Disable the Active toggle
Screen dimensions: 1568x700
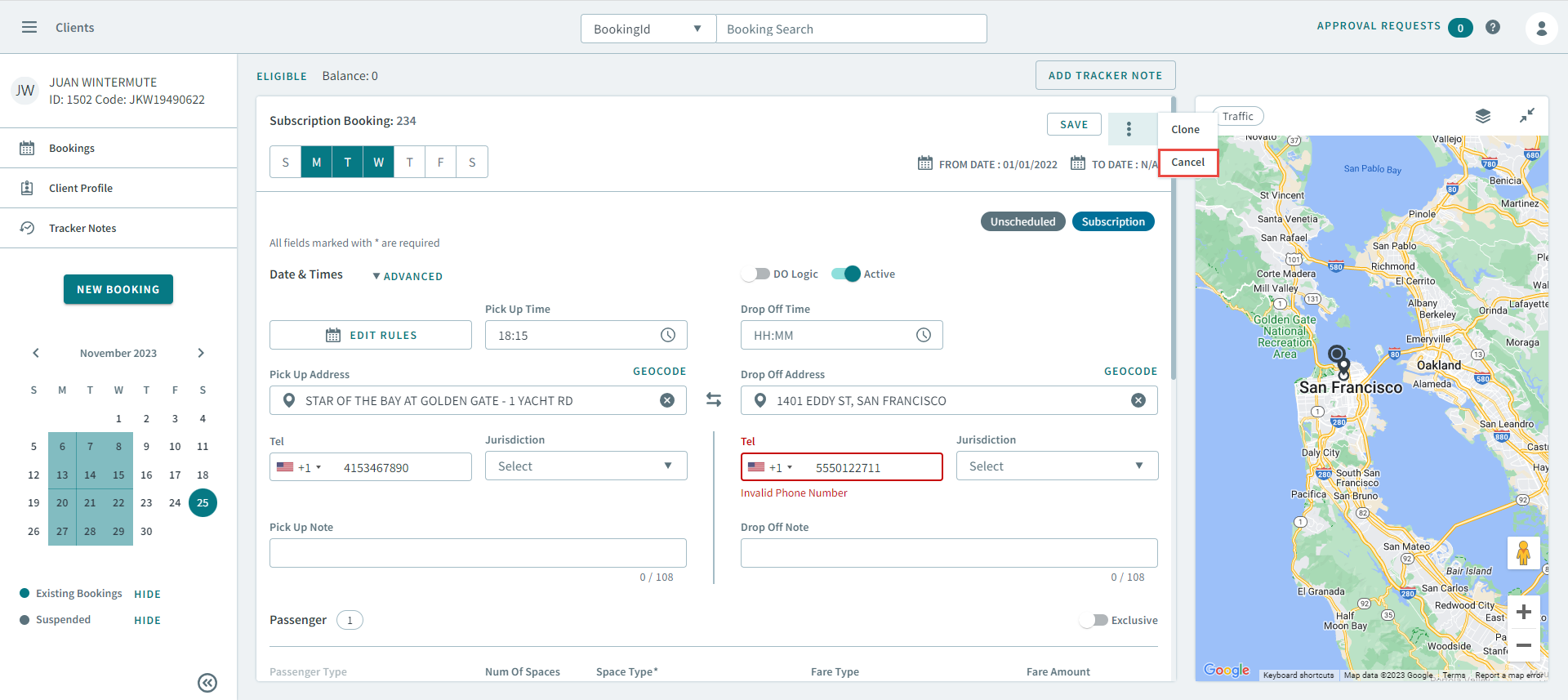(846, 274)
